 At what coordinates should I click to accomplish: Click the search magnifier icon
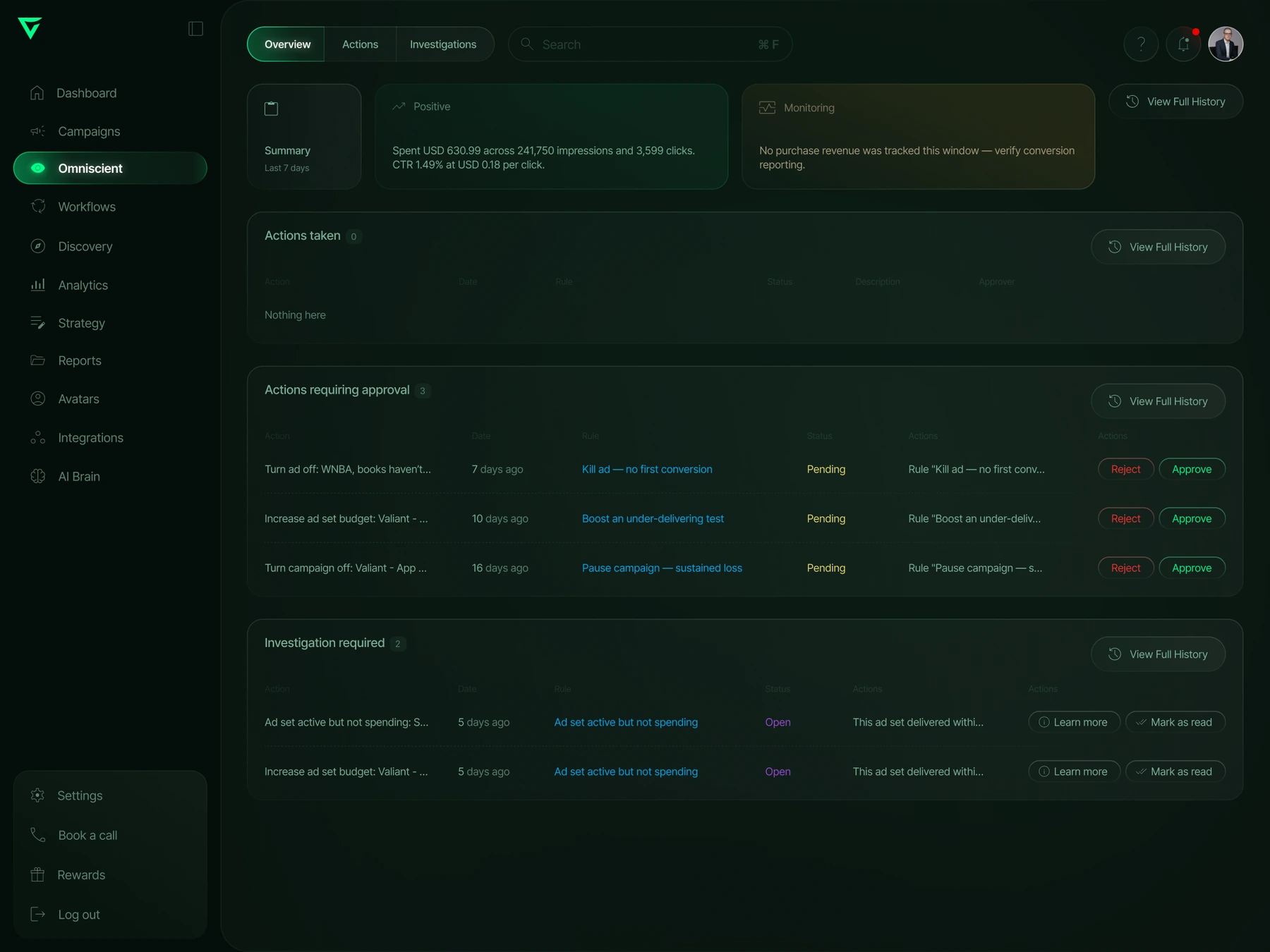(x=527, y=44)
